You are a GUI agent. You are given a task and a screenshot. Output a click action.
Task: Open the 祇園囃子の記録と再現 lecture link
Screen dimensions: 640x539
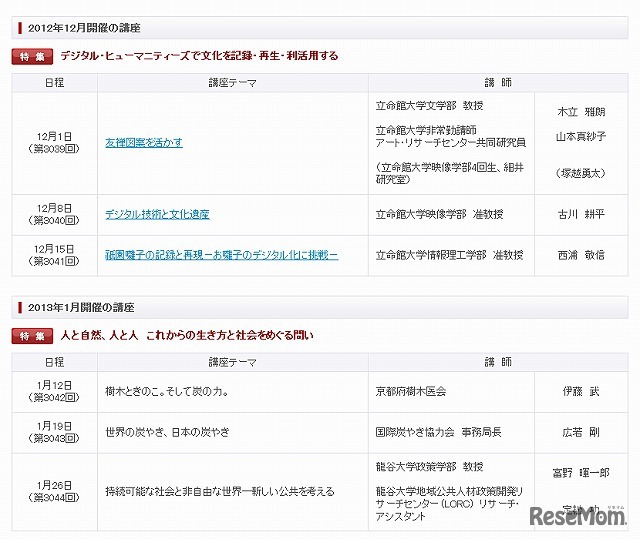pos(222,255)
